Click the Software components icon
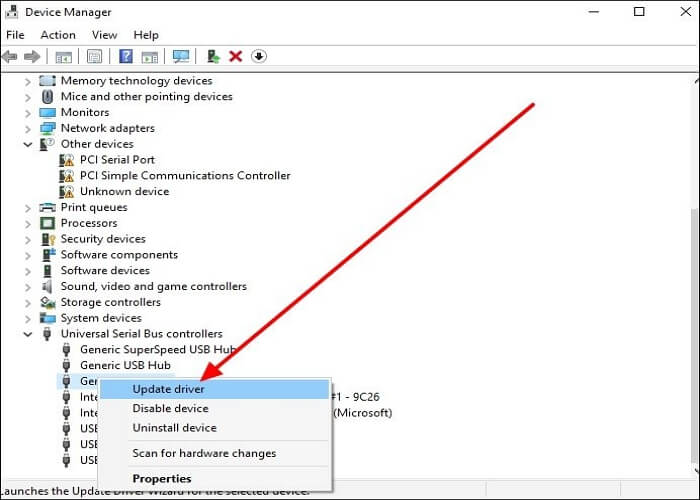 coord(48,254)
